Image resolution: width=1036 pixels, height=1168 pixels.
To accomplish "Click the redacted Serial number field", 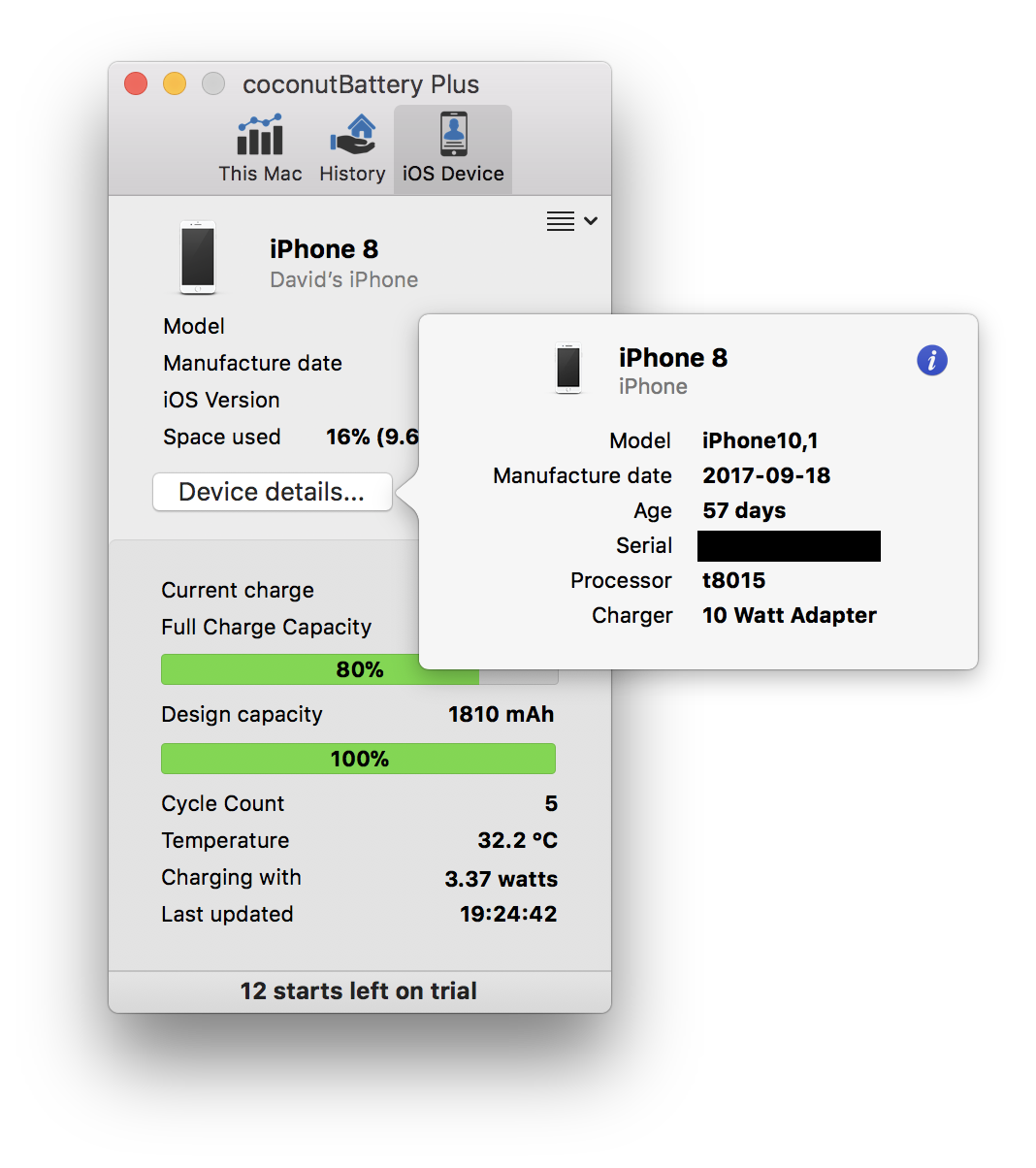I will 789,546.
